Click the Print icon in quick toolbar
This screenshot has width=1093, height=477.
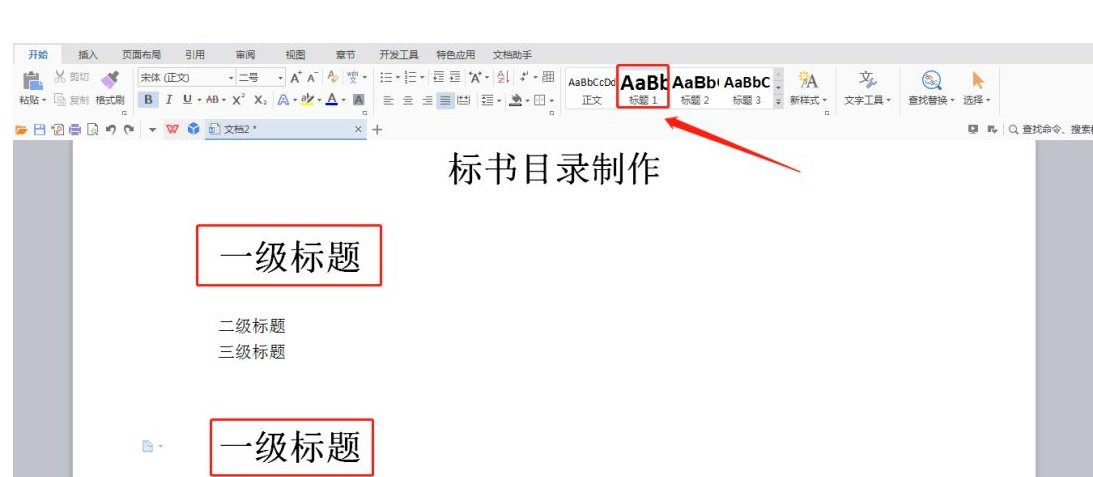click(x=75, y=130)
